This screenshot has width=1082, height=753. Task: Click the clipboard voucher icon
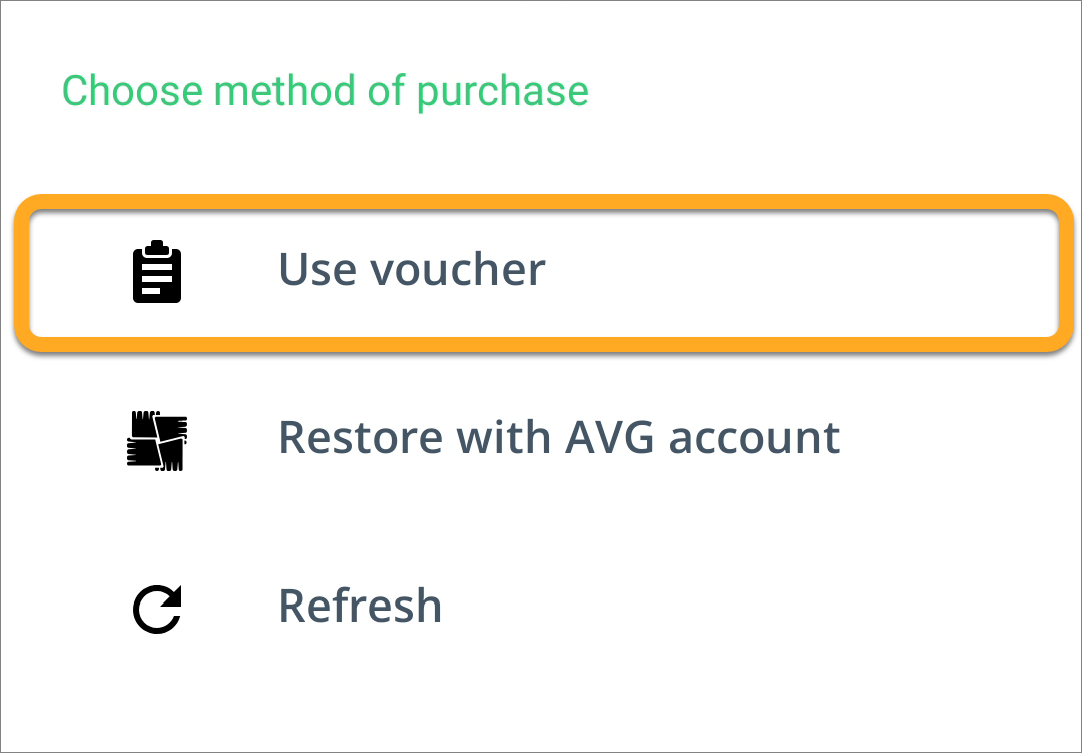pos(157,271)
